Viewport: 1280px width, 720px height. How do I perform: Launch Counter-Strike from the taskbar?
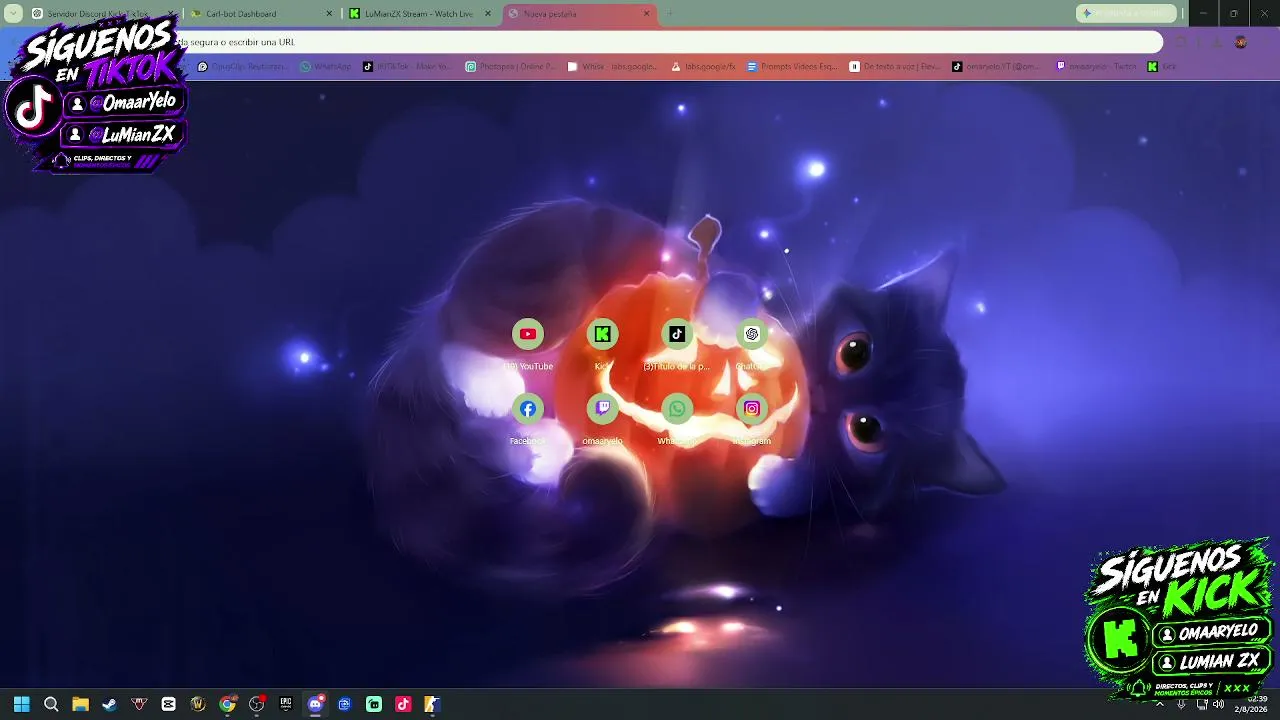pyautogui.click(x=432, y=704)
